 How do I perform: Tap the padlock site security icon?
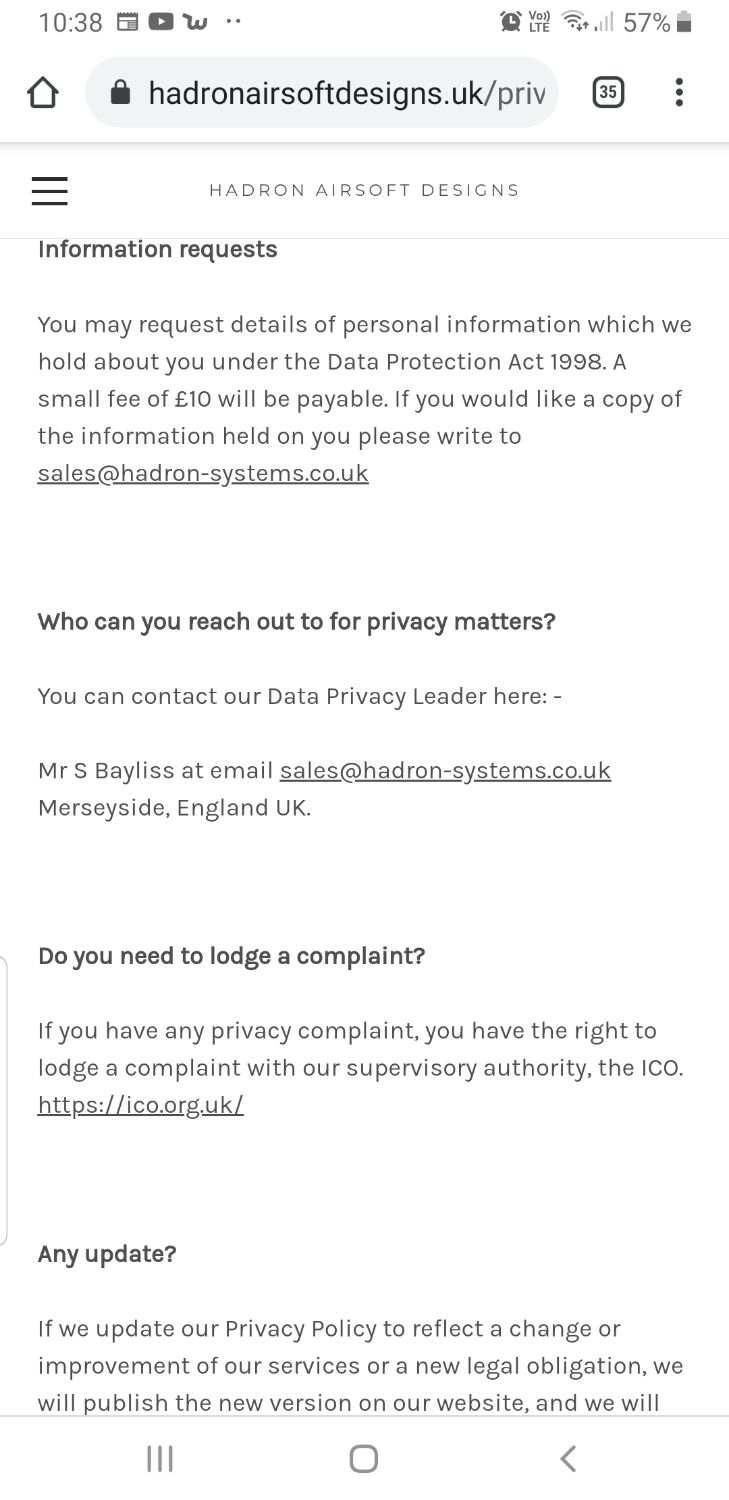point(120,93)
